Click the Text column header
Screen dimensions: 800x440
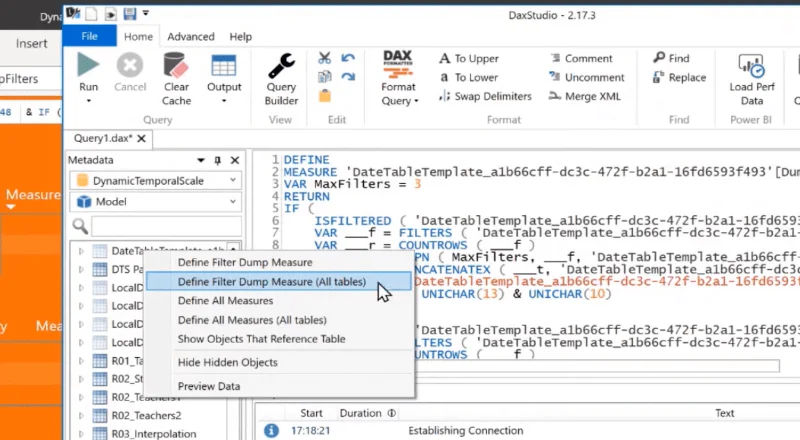[x=724, y=413]
